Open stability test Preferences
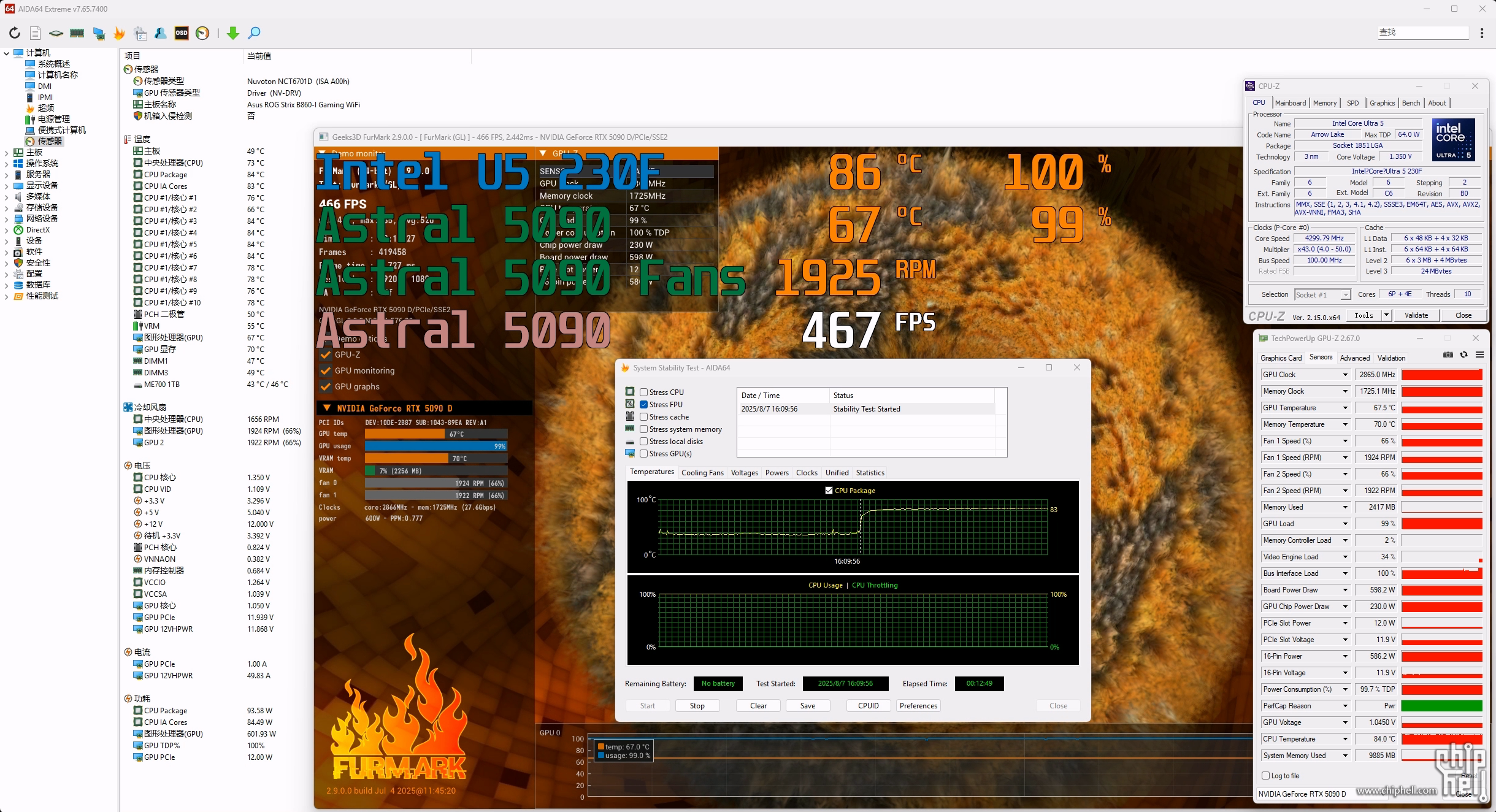This screenshot has width=1496, height=812. pyautogui.click(x=918, y=706)
